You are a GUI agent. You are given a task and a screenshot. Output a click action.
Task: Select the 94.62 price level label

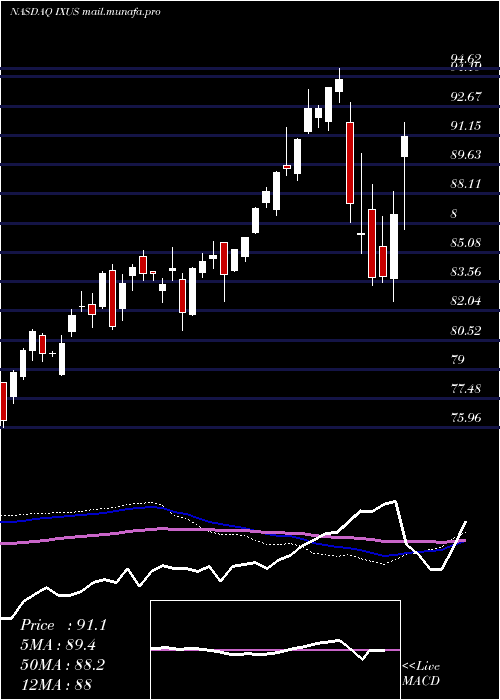[x=466, y=58]
